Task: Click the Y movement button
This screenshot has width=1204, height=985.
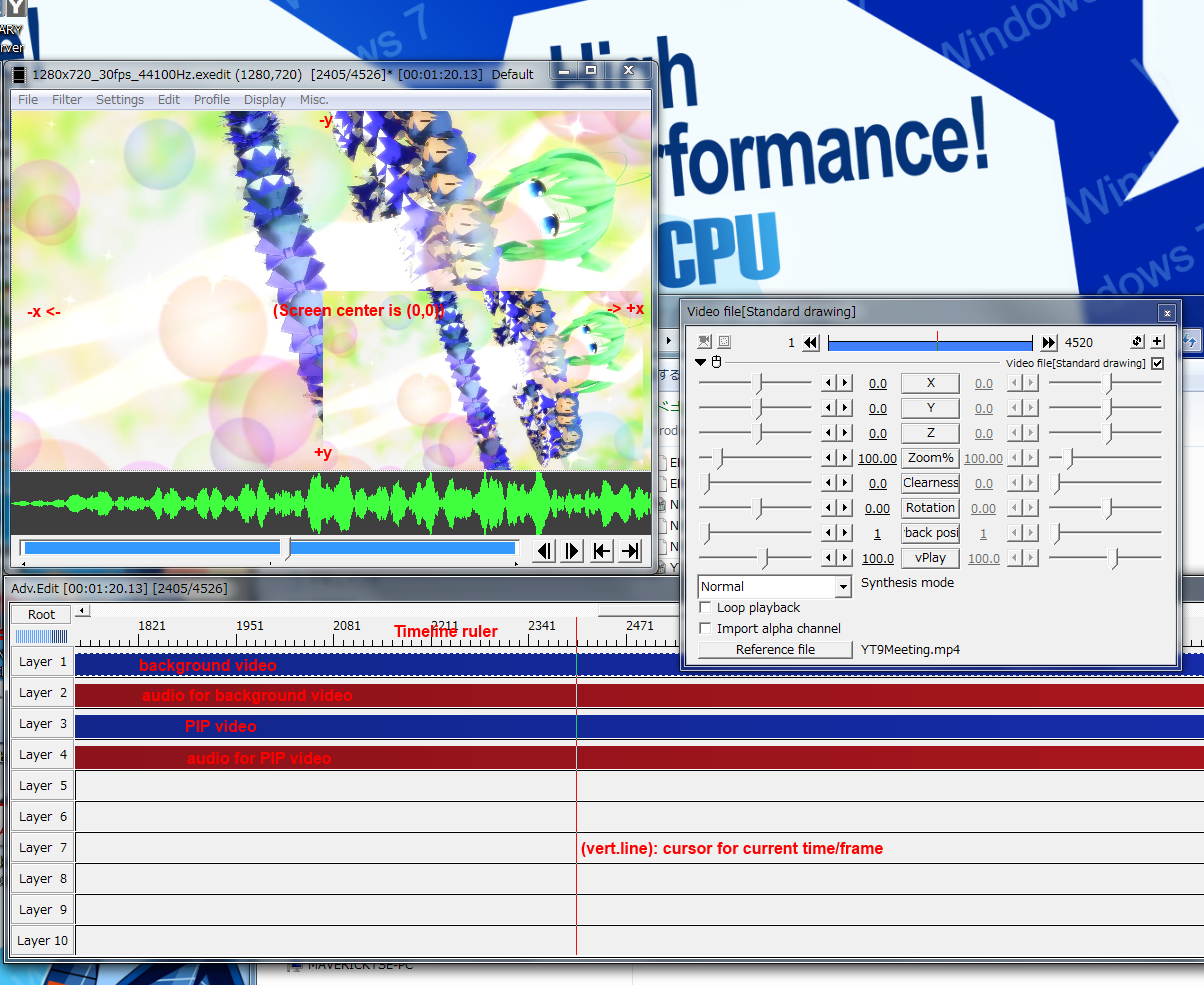Action: tap(930, 408)
